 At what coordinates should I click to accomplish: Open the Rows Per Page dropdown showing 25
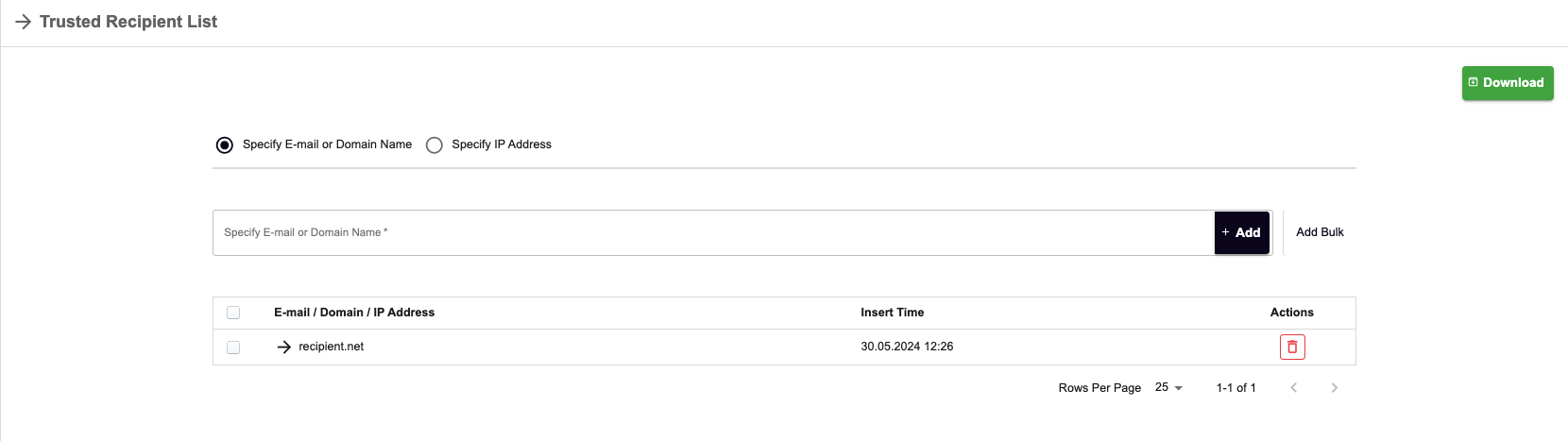(x=1168, y=388)
